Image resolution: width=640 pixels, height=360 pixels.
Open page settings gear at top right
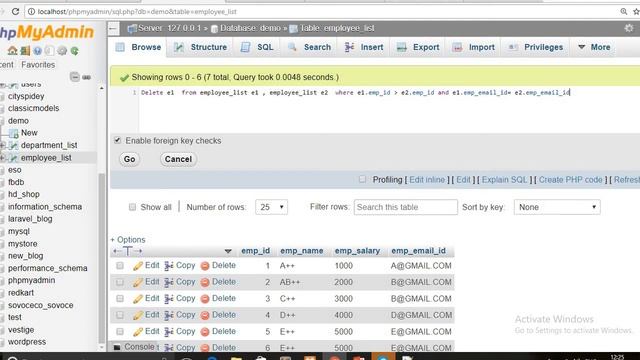629,28
